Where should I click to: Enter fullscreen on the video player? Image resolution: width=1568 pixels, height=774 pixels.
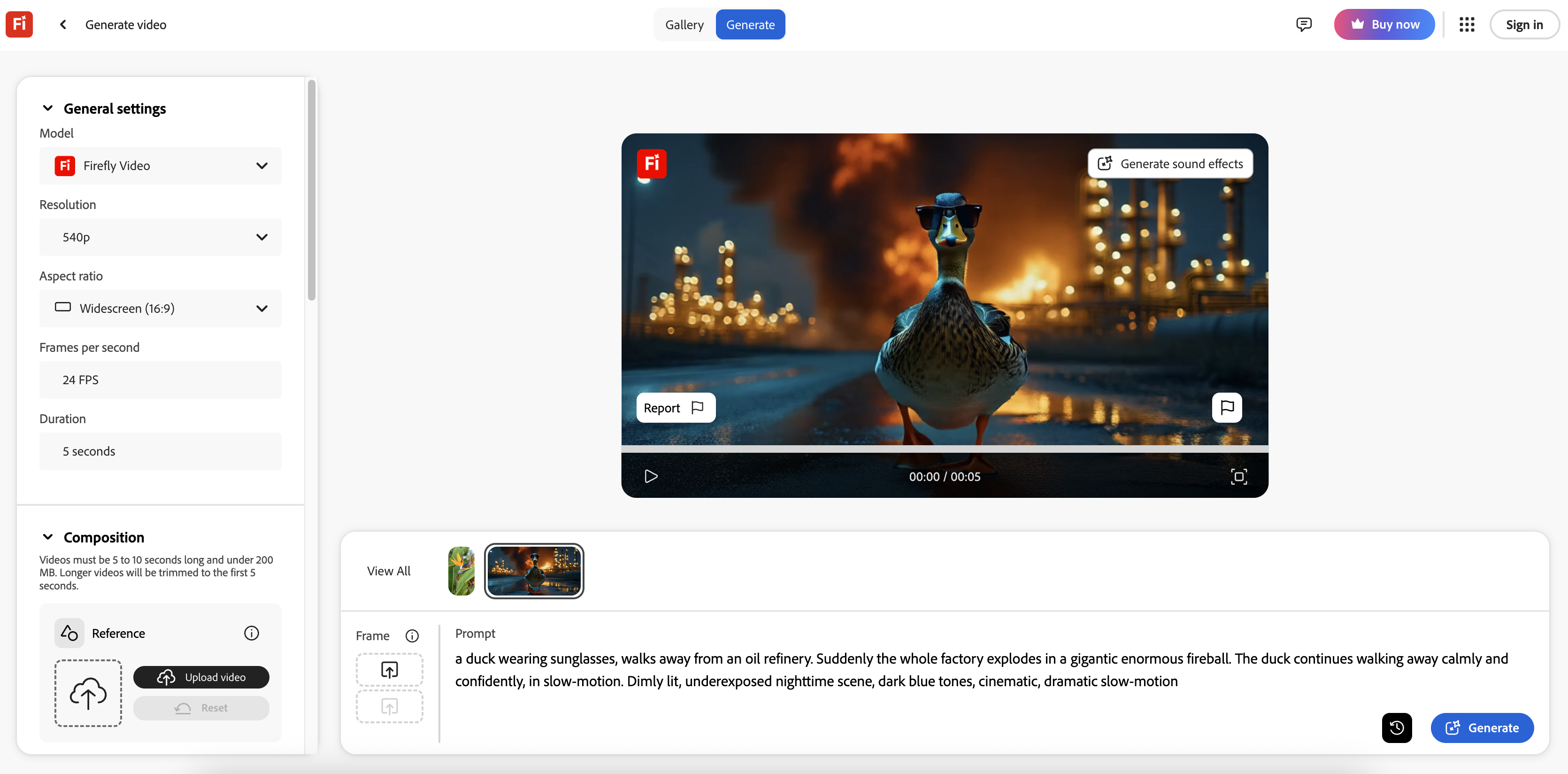[x=1240, y=476]
